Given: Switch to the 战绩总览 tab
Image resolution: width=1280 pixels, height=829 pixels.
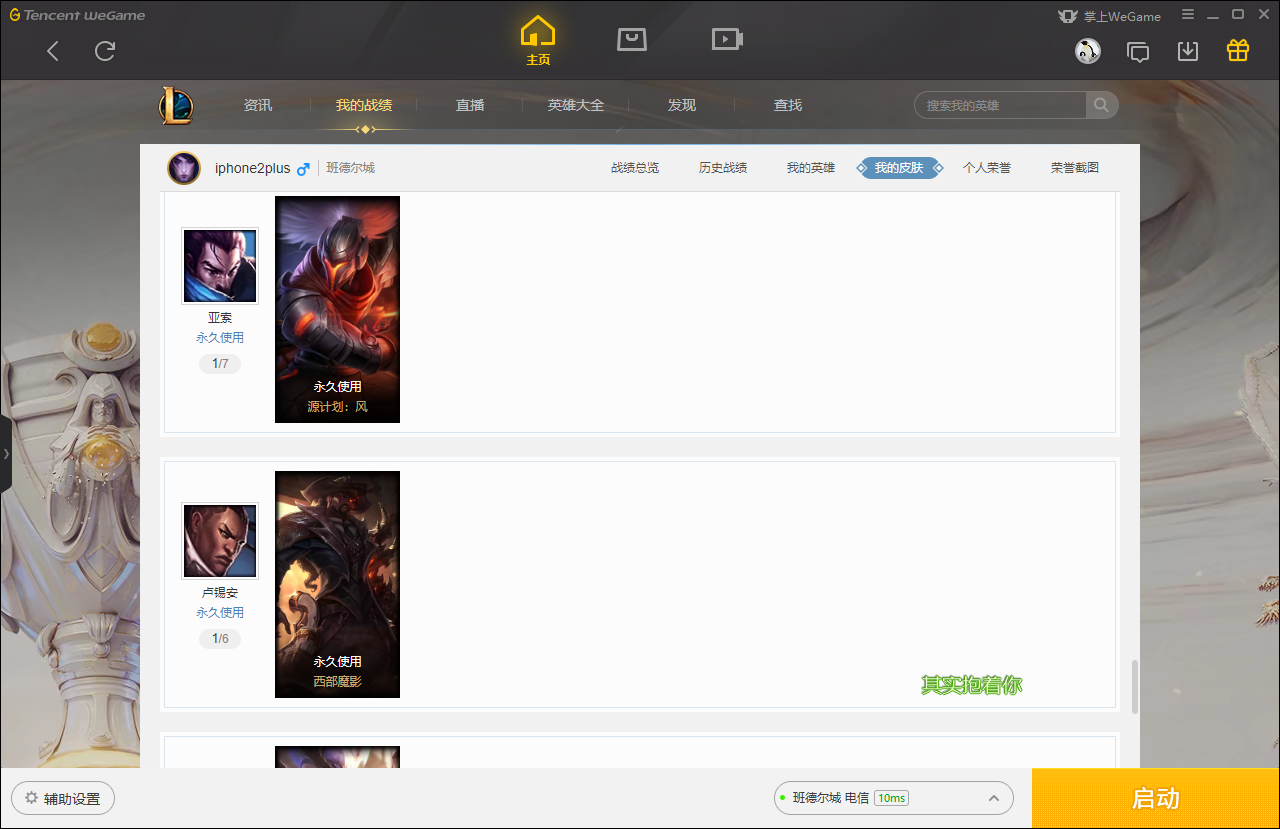Looking at the screenshot, I should [635, 168].
